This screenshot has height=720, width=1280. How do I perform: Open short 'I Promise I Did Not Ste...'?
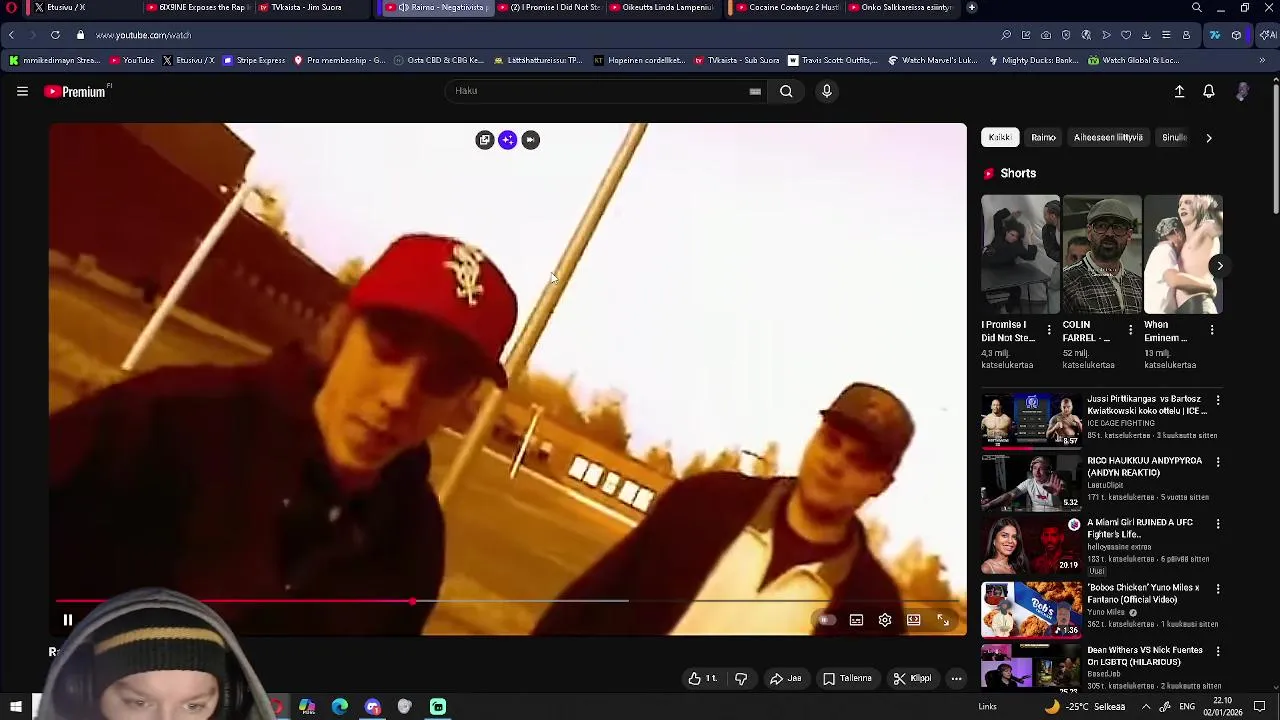click(1020, 254)
